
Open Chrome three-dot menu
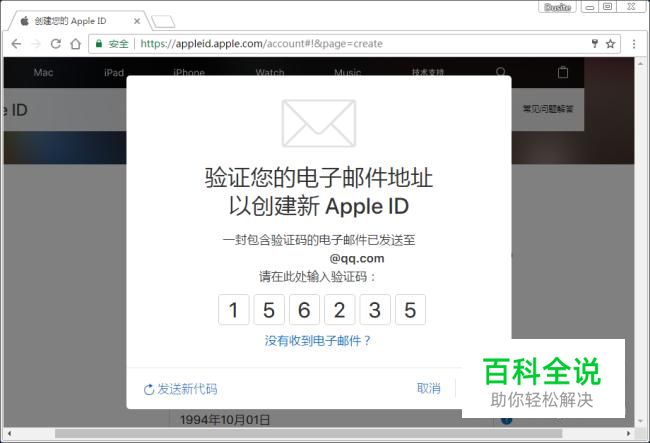[x=634, y=44]
